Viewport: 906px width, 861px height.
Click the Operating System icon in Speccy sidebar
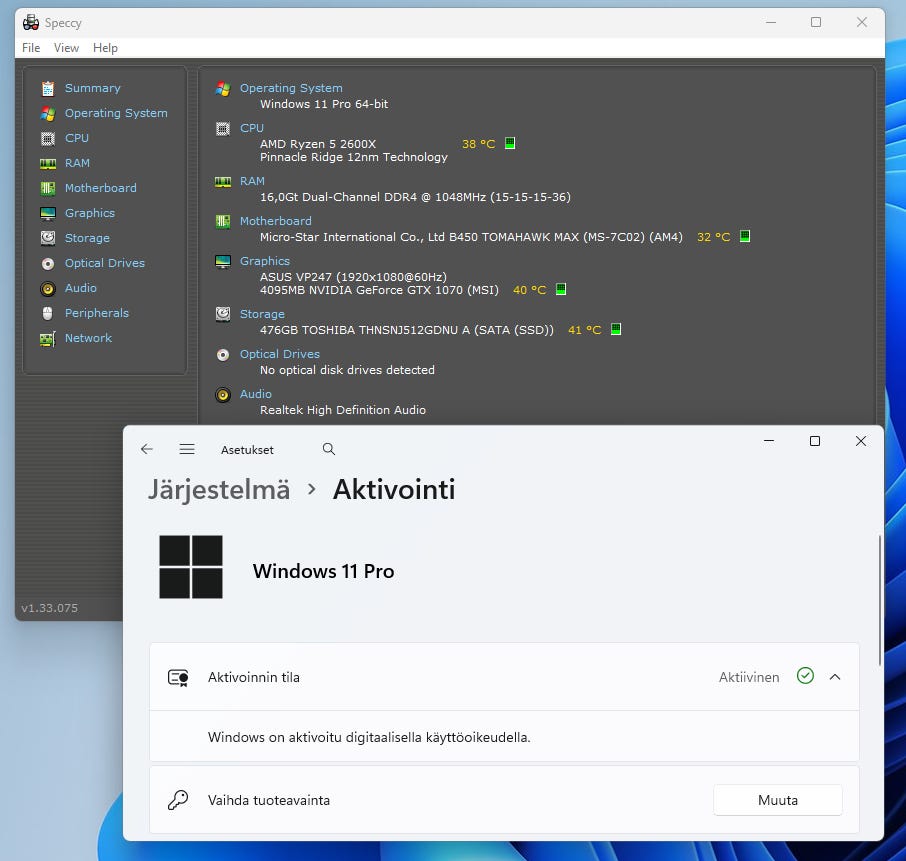click(x=48, y=113)
